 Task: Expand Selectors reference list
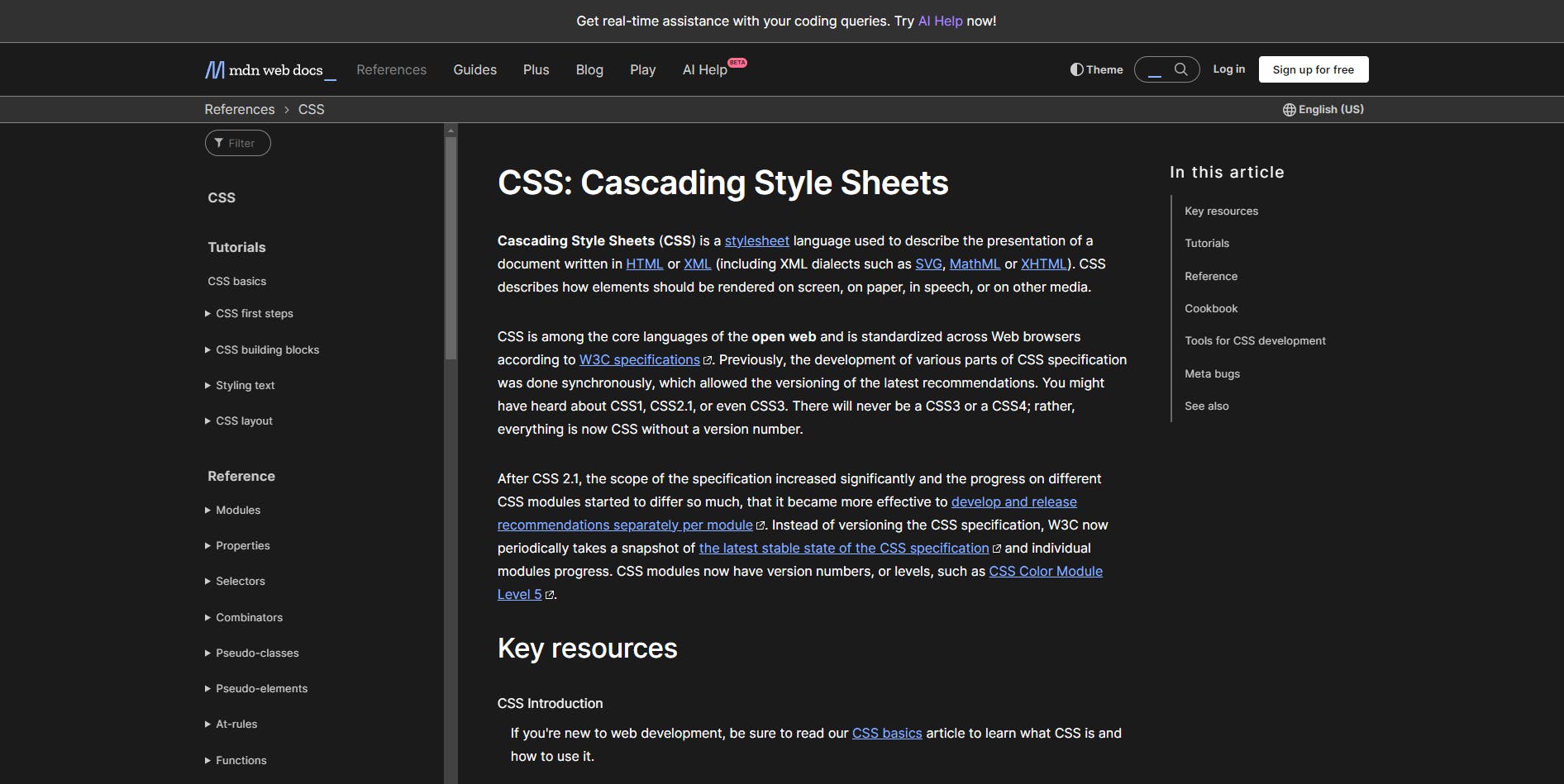pyautogui.click(x=235, y=582)
